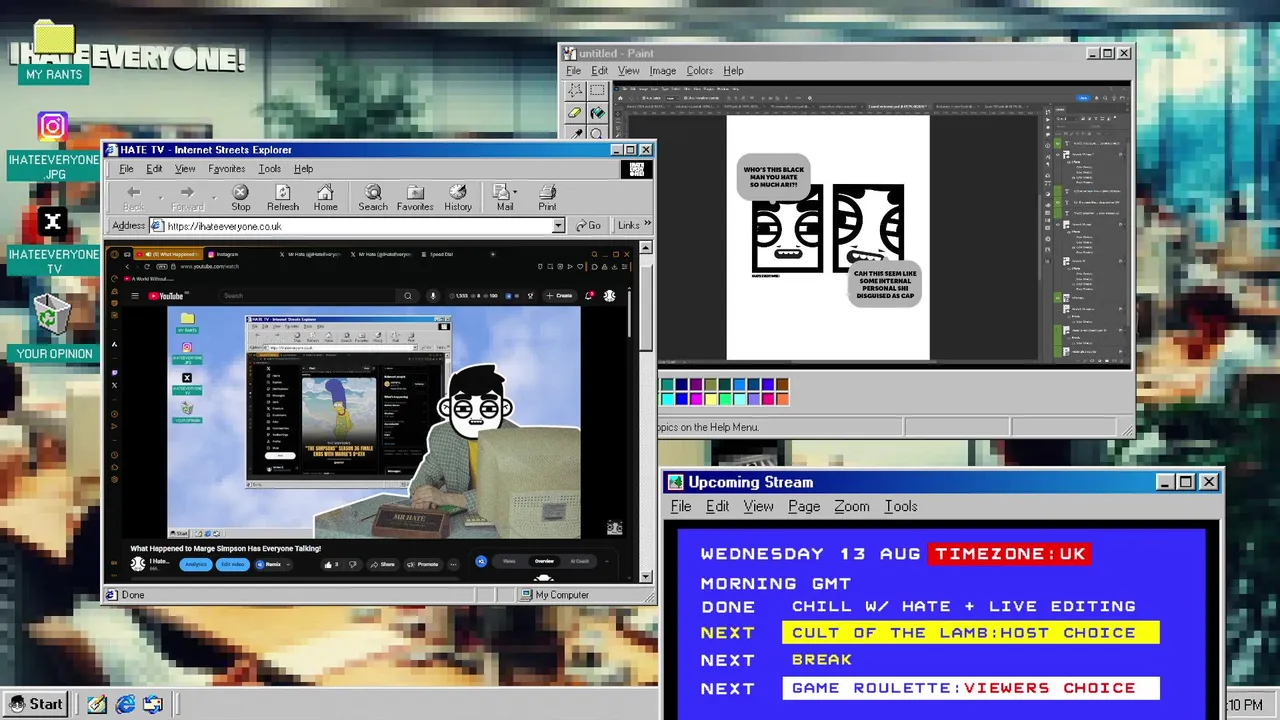Open the Tools menu in Explorer
The image size is (1280, 720).
point(269,169)
